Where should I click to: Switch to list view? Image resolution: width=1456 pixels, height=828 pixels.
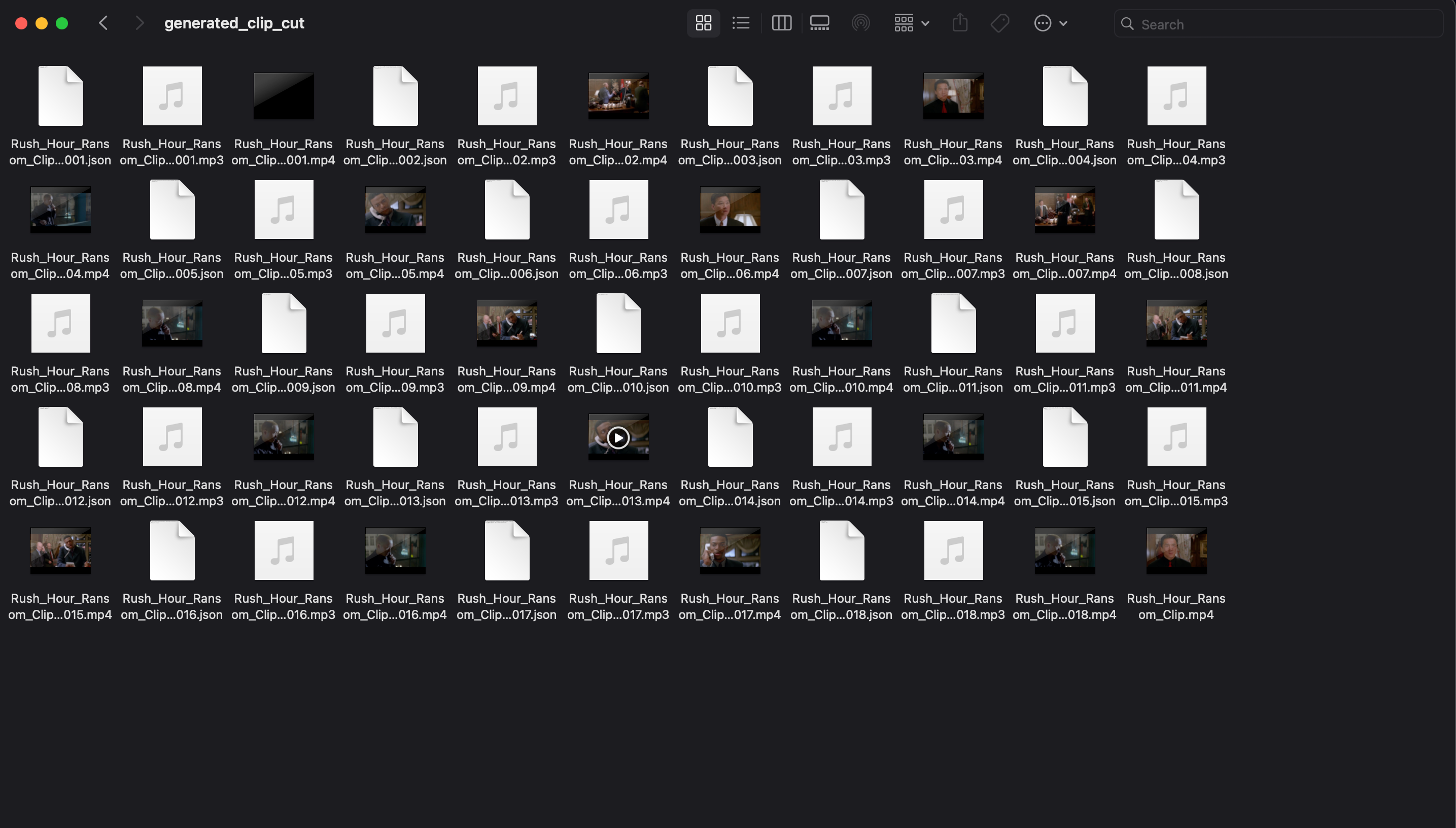741,23
